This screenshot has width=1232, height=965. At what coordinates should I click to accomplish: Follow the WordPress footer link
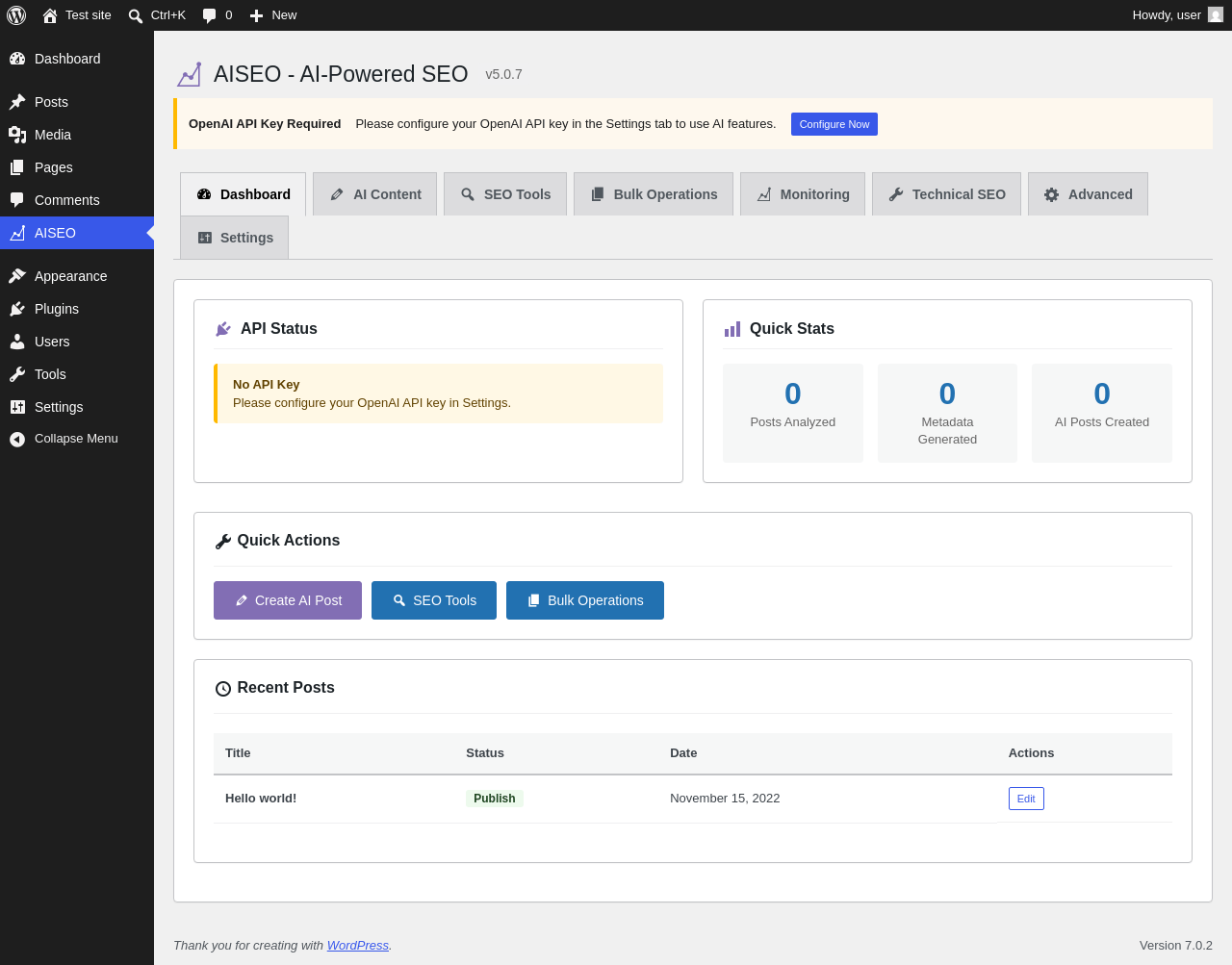coord(358,946)
